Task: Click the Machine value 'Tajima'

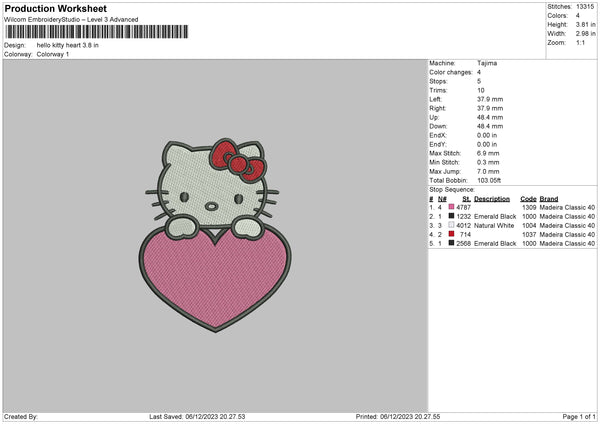Action: tap(487, 63)
